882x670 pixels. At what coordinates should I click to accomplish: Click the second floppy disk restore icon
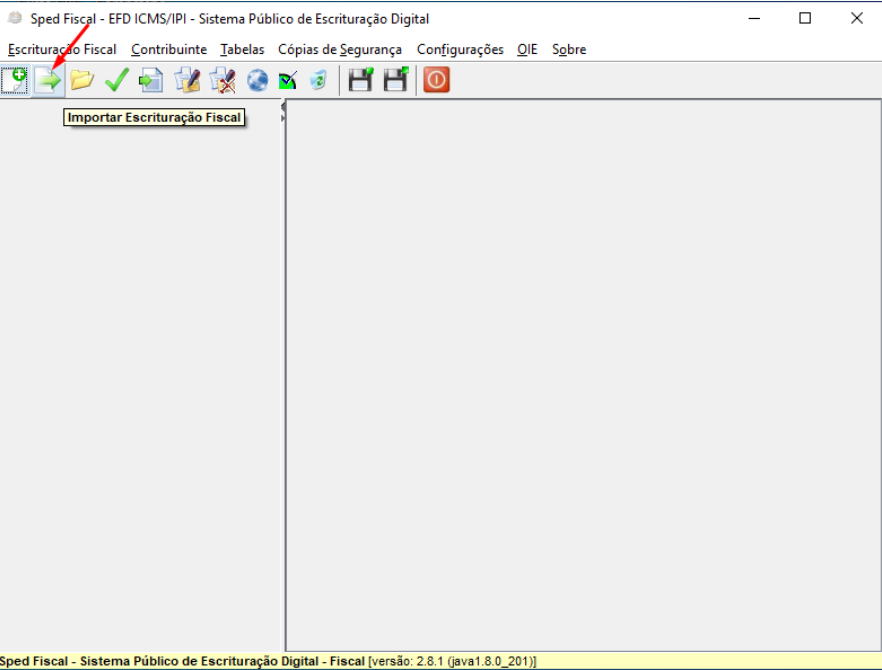tap(396, 80)
